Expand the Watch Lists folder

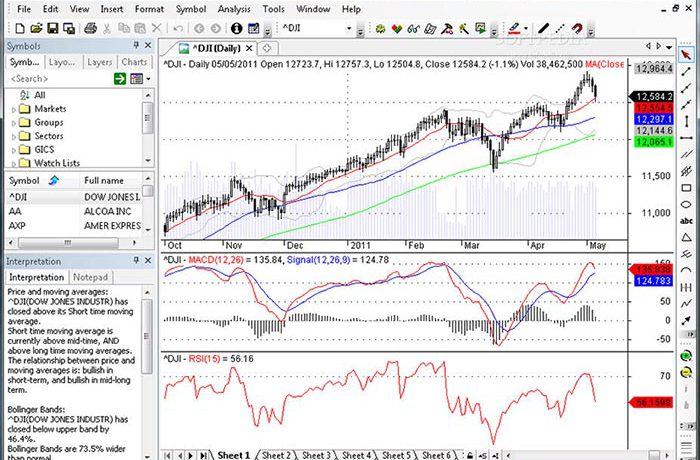(x=14, y=163)
